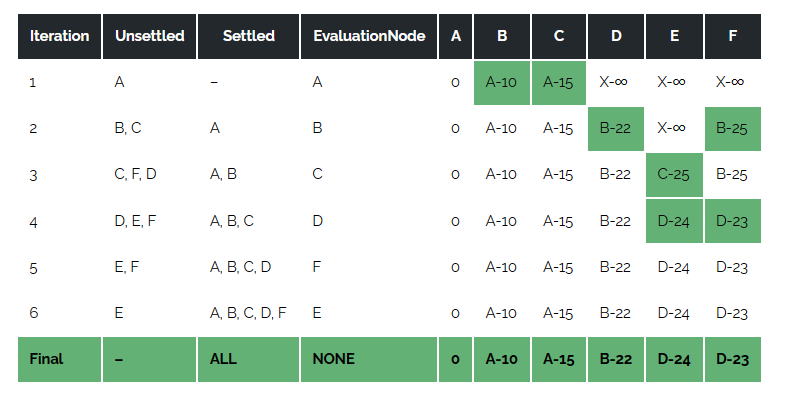Click the Unsettled column header
The height and width of the screenshot is (409, 794).
click(150, 36)
